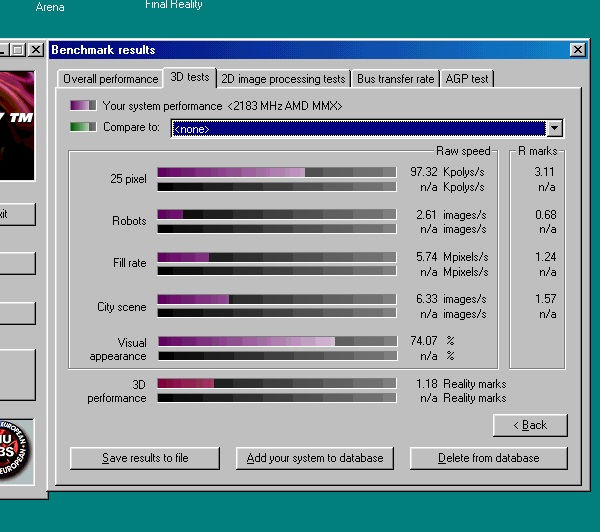Click the 97.32 Kpolys/s value

447,172
